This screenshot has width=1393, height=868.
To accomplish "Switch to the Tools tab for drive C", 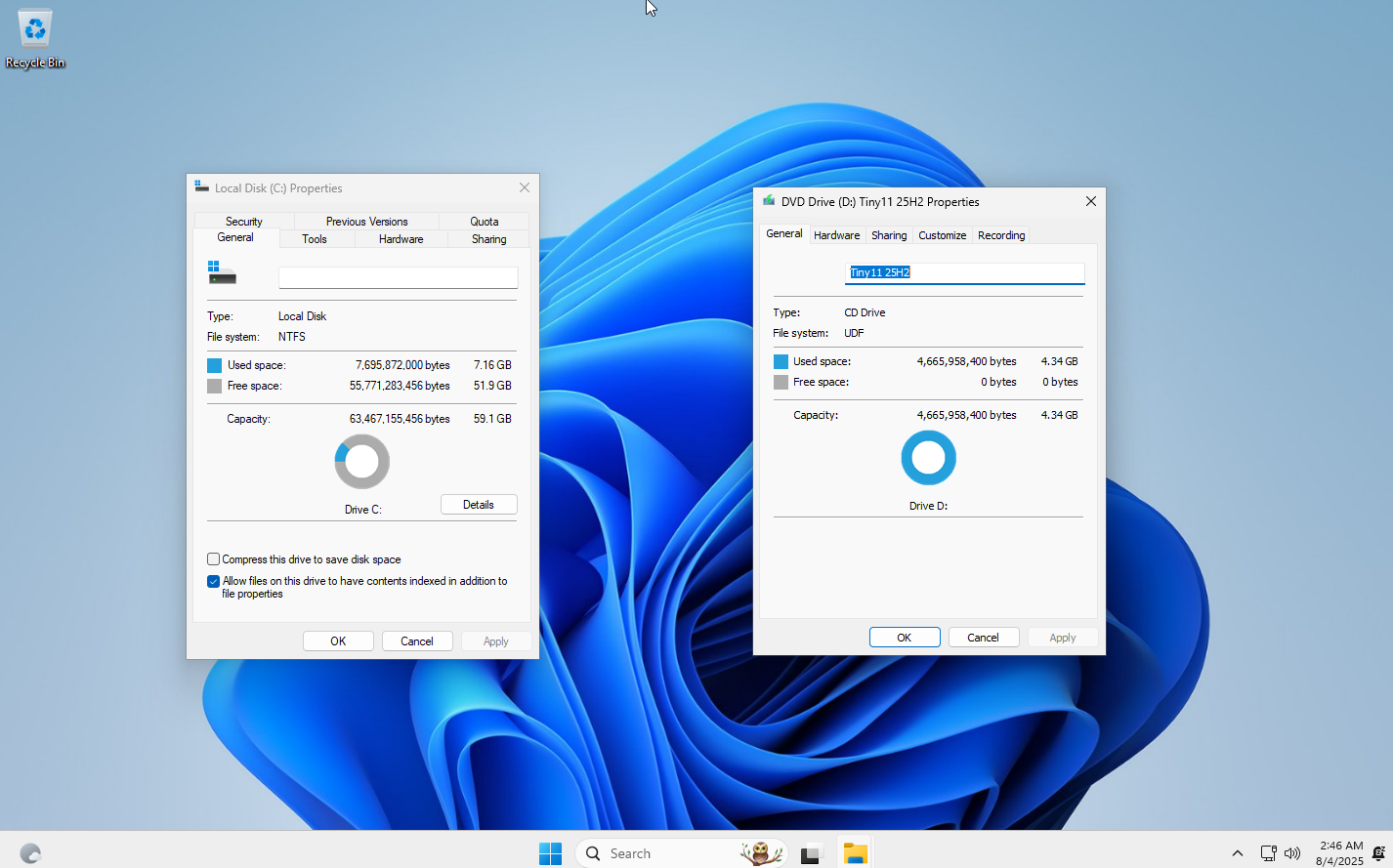I will tap(315, 238).
